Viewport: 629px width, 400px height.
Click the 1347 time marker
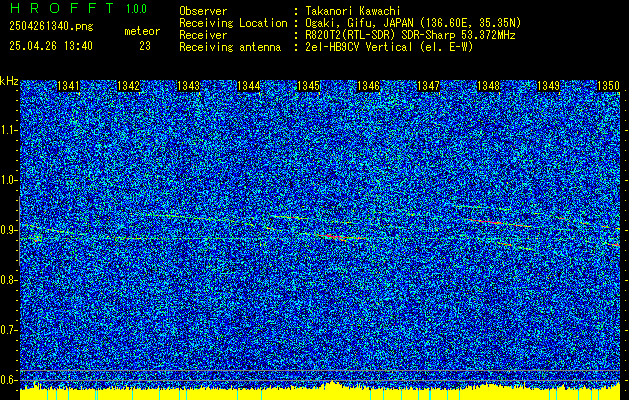coord(428,86)
